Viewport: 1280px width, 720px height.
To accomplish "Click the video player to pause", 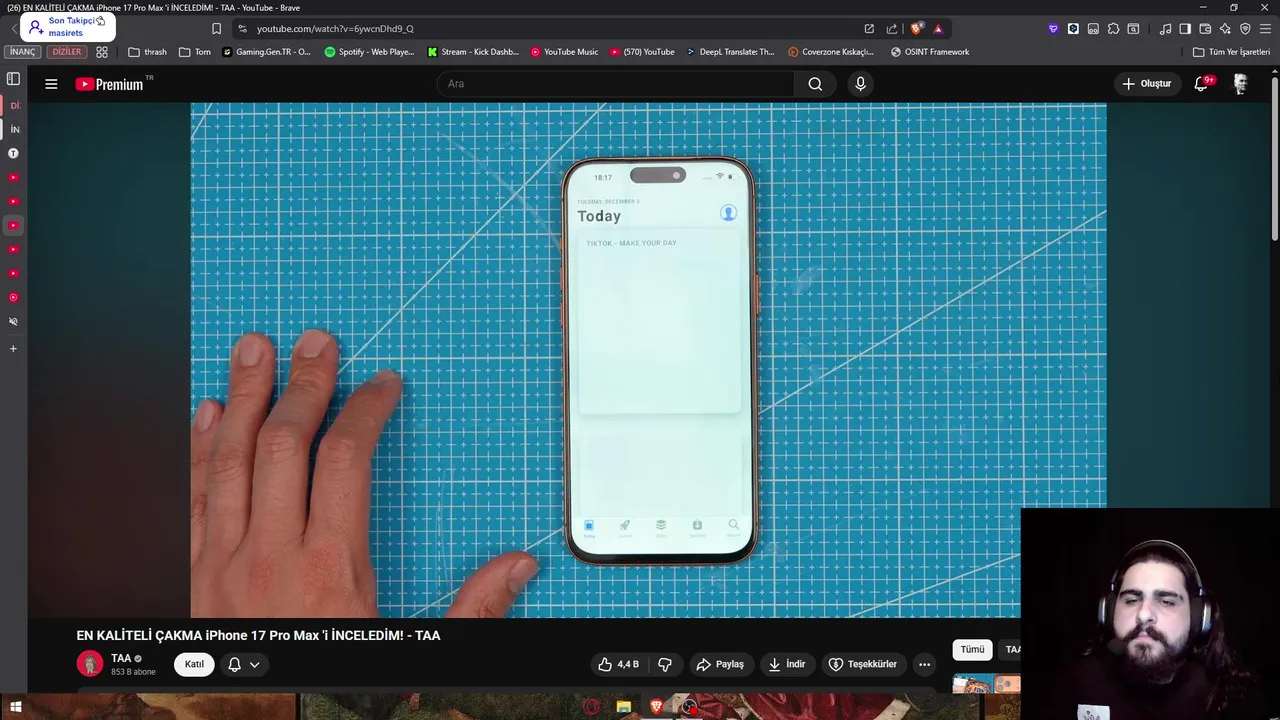I will point(648,360).
